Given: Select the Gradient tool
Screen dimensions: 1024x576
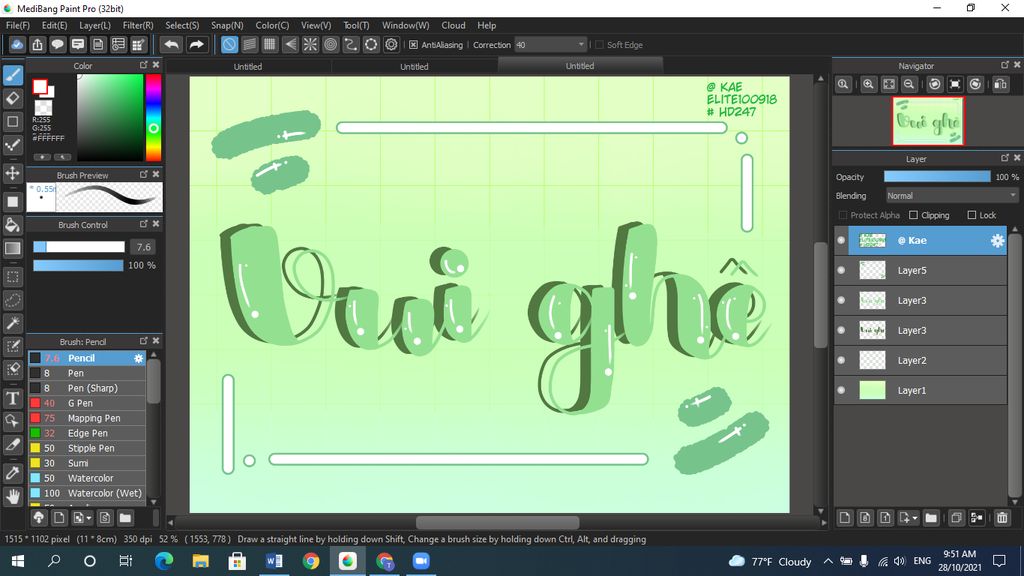Looking at the screenshot, I should click(12, 248).
